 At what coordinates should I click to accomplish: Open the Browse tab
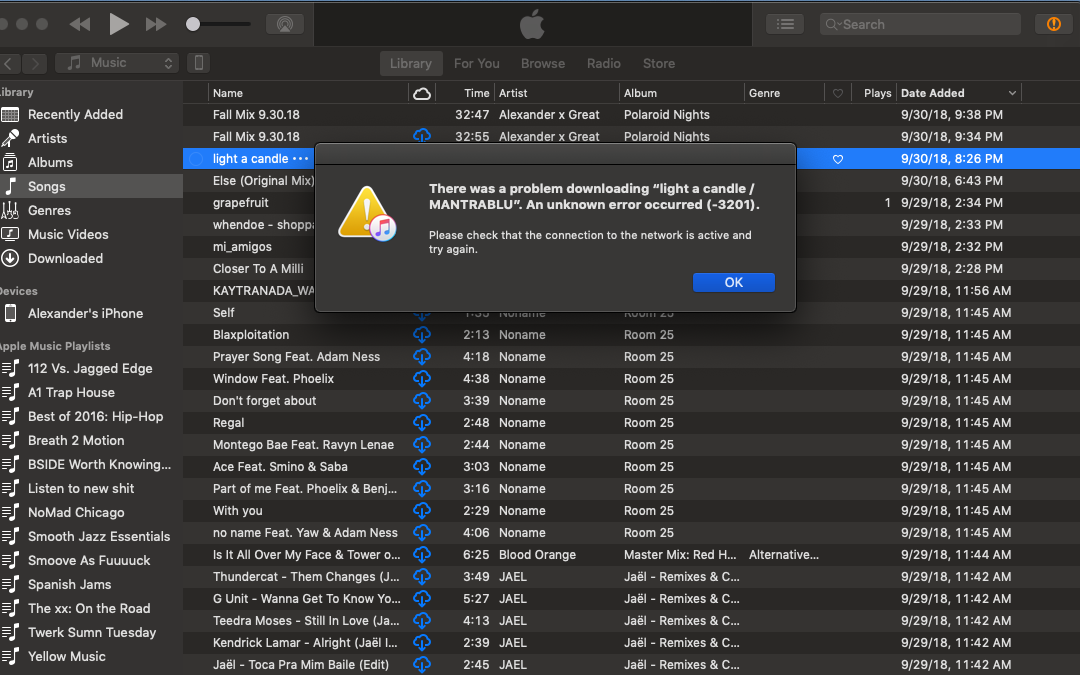[x=543, y=63]
